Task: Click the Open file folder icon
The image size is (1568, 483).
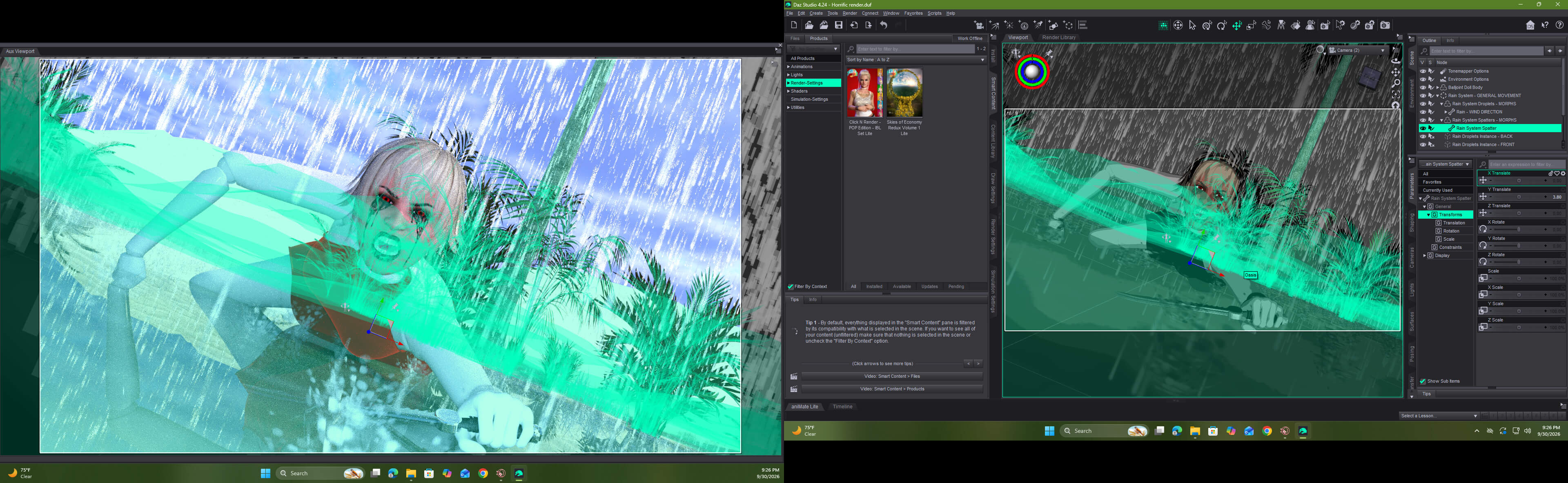Action: (809, 25)
